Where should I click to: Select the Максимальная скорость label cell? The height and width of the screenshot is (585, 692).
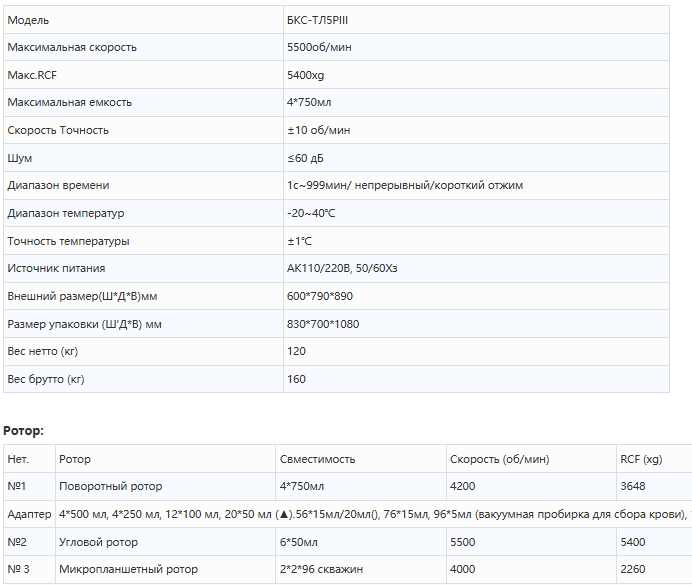click(72, 47)
